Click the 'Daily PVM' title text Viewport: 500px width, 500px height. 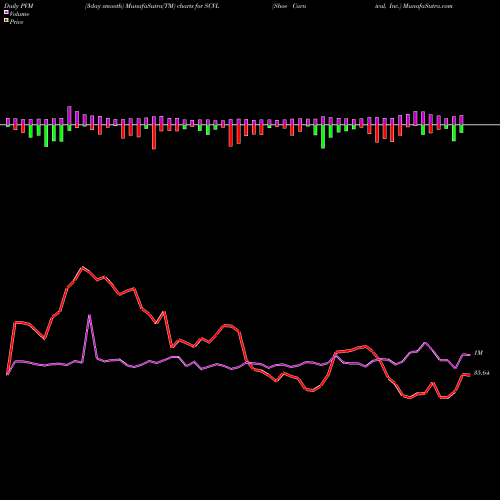point(19,6)
